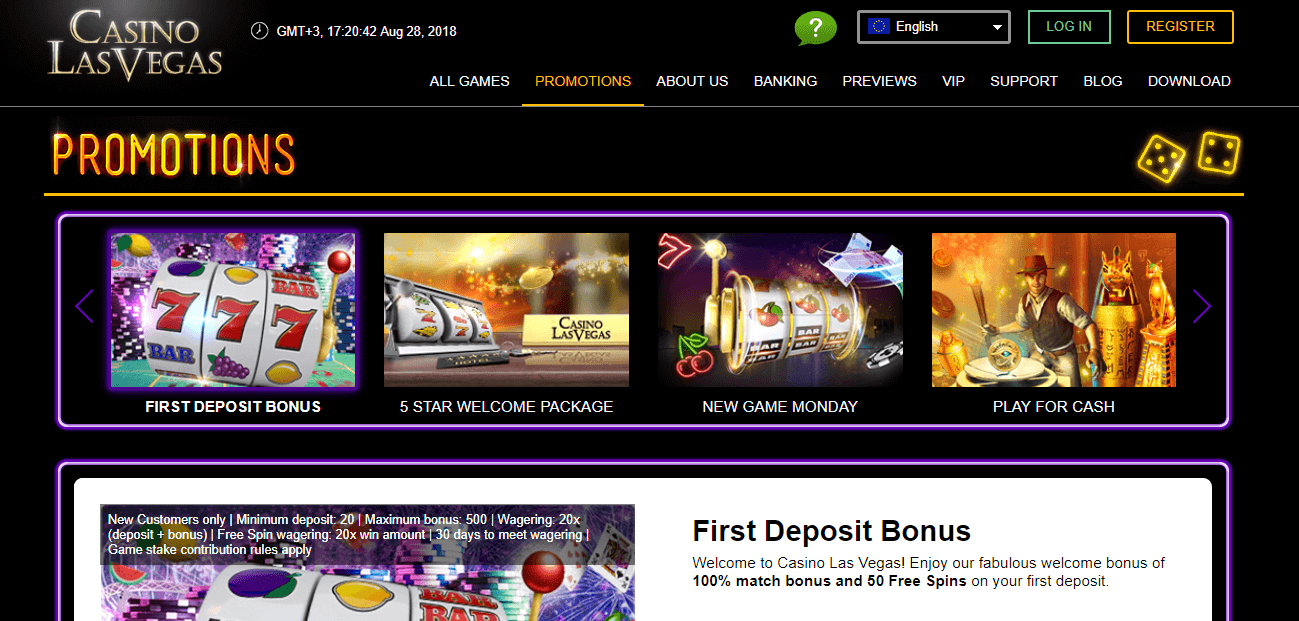Click the Log In button
Viewport: 1299px width, 621px height.
pos(1069,27)
